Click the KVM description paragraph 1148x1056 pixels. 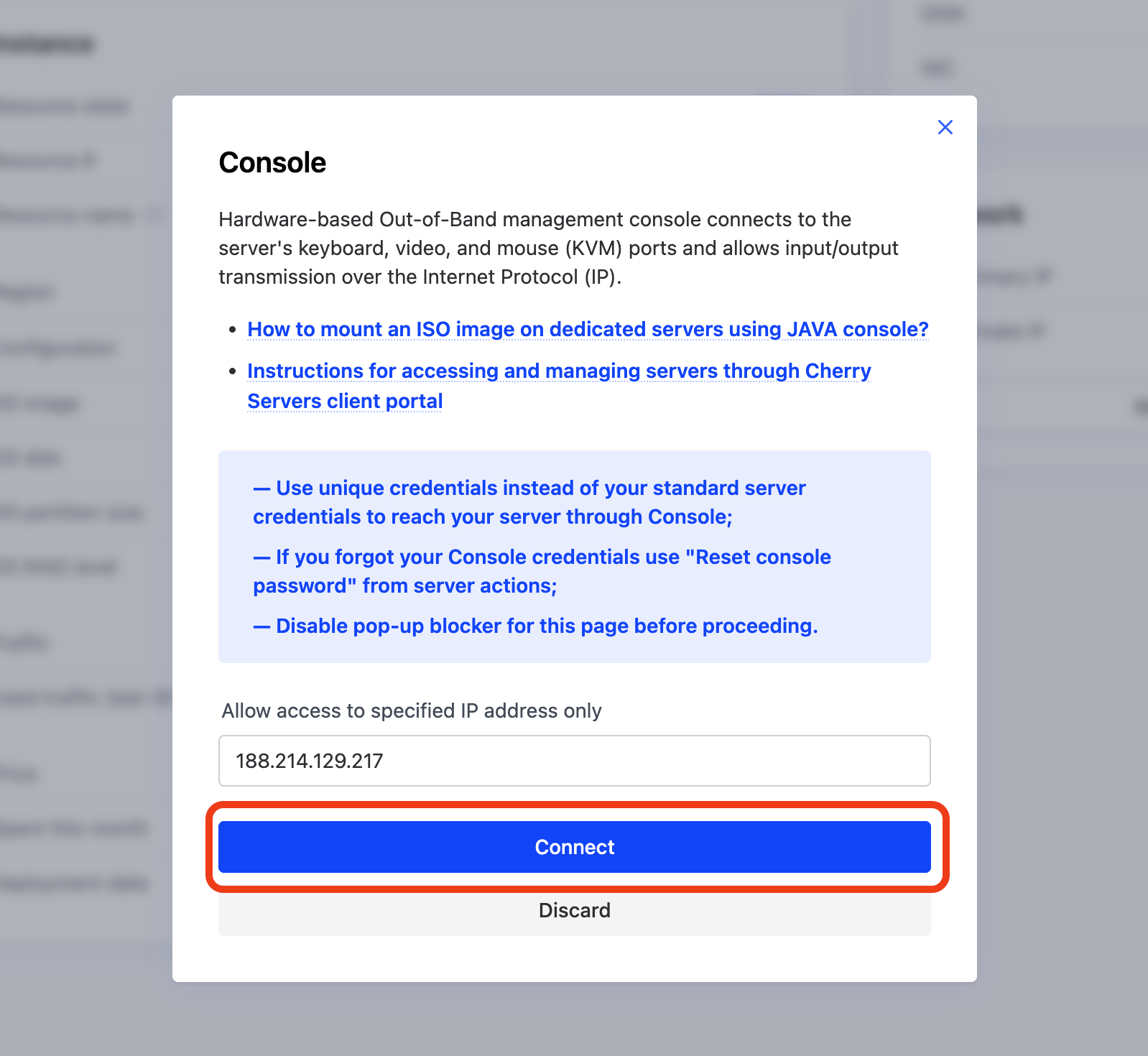tap(557, 248)
